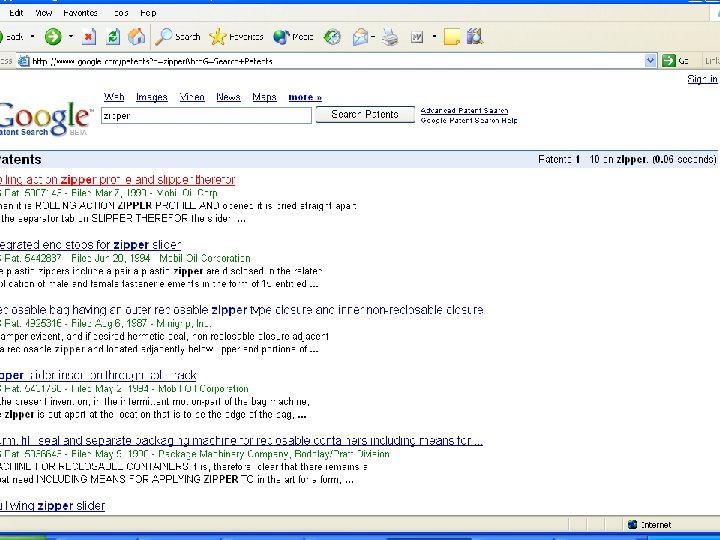Click the Internet zone globe in status bar
This screenshot has width=720, height=540.
click(632, 524)
